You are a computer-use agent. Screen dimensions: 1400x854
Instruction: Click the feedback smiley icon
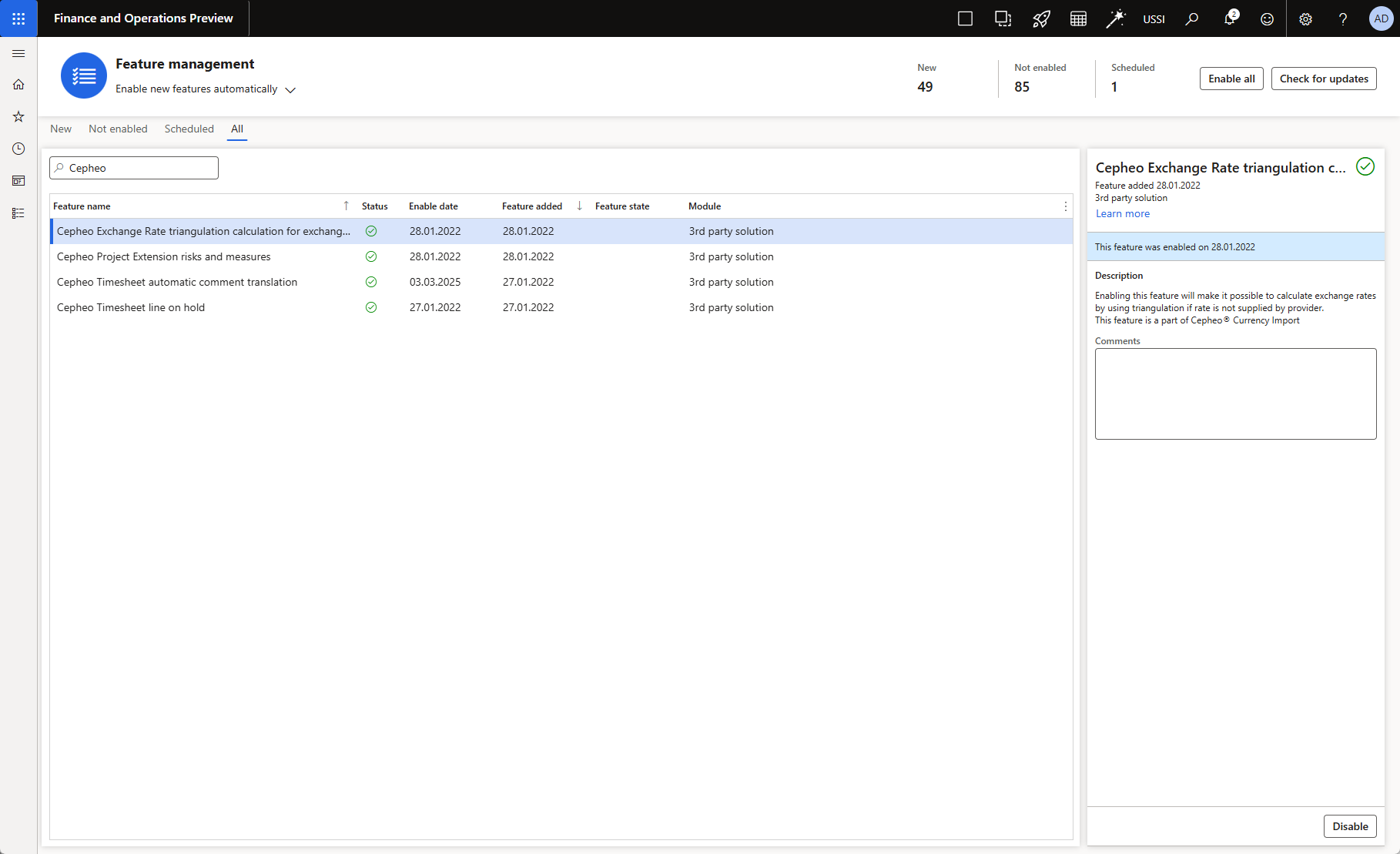1267,19
